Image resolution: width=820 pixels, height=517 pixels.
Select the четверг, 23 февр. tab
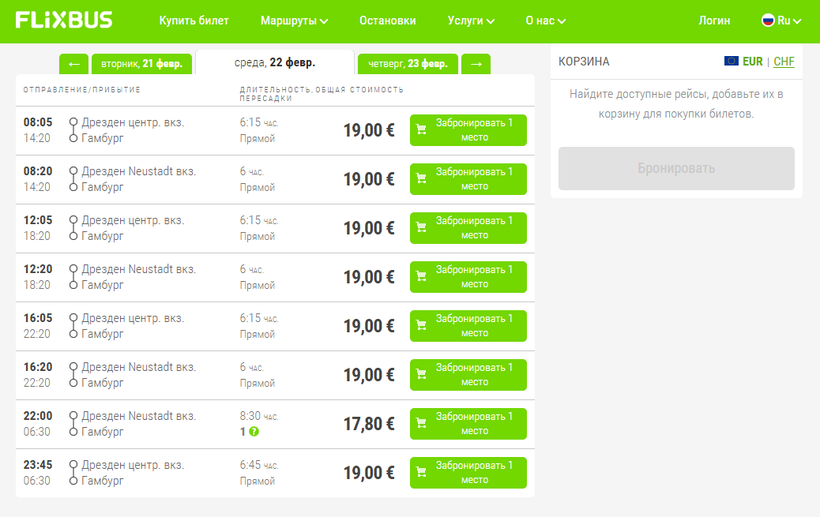point(407,64)
